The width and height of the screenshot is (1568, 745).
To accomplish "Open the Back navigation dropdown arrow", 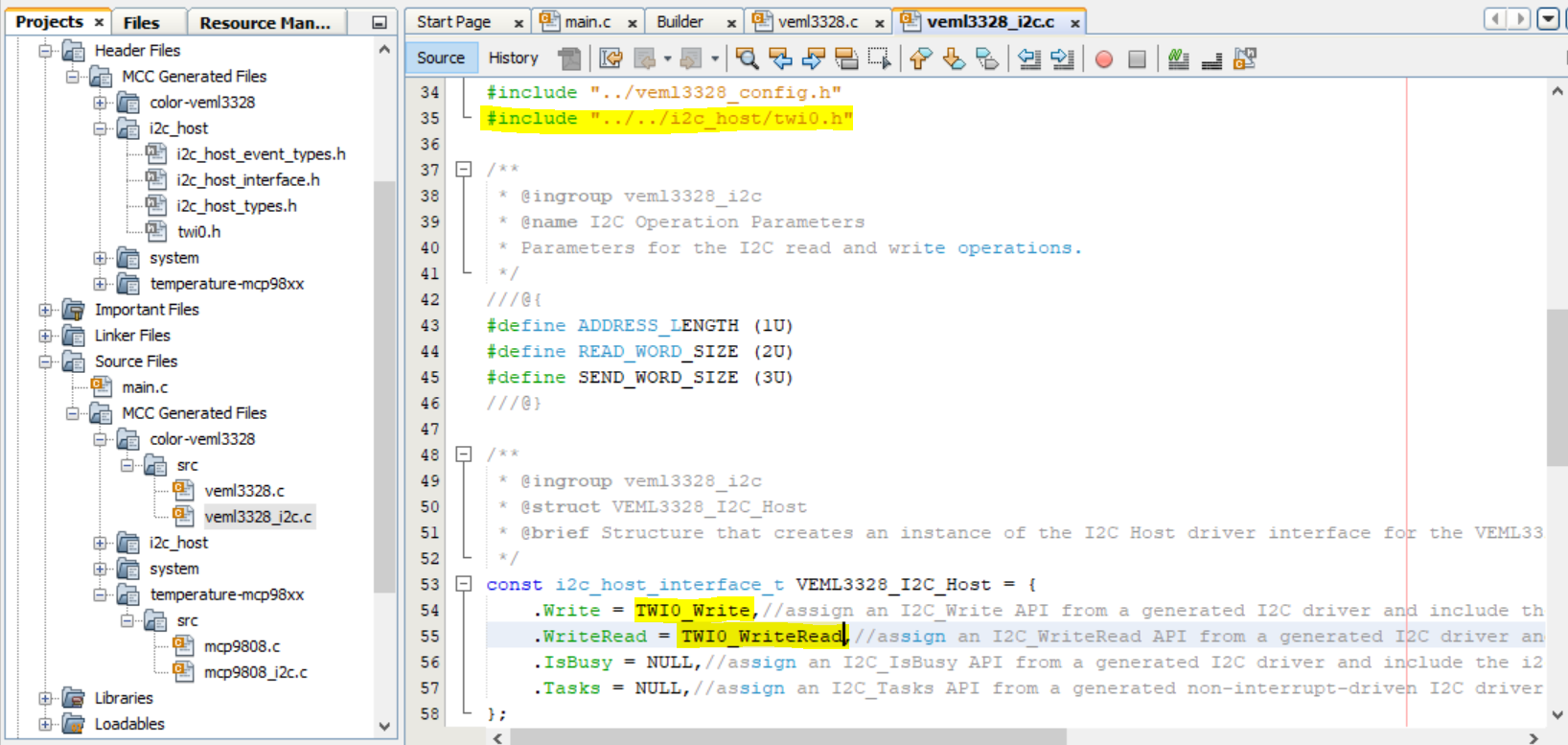I will tap(668, 58).
